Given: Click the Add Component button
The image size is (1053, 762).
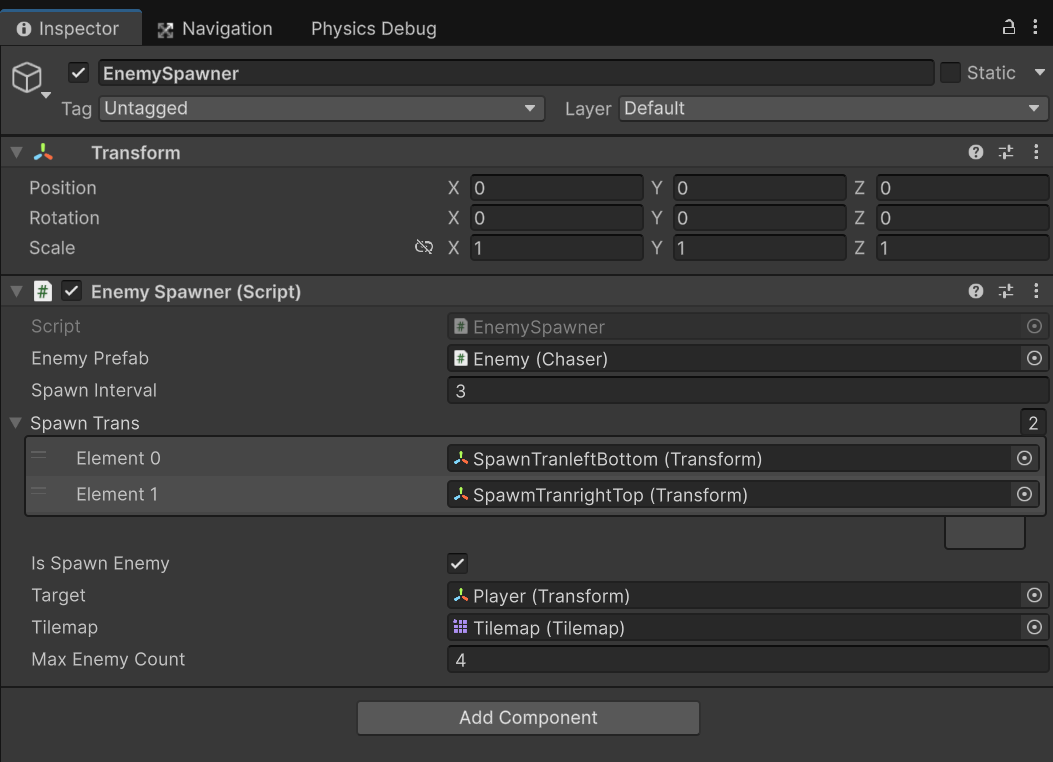Looking at the screenshot, I should (x=528, y=717).
